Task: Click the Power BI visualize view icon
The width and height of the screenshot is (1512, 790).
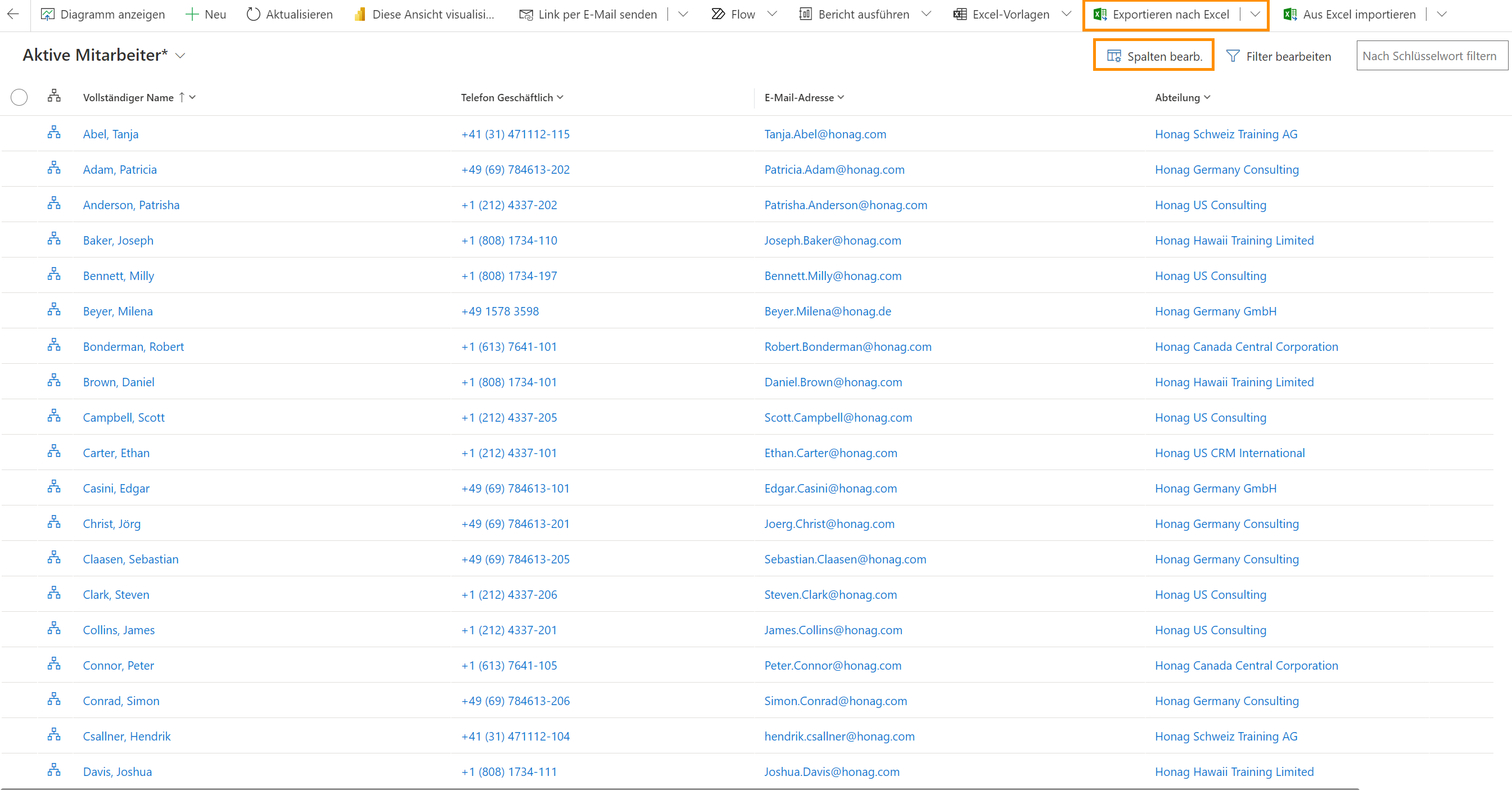Action: tap(360, 14)
